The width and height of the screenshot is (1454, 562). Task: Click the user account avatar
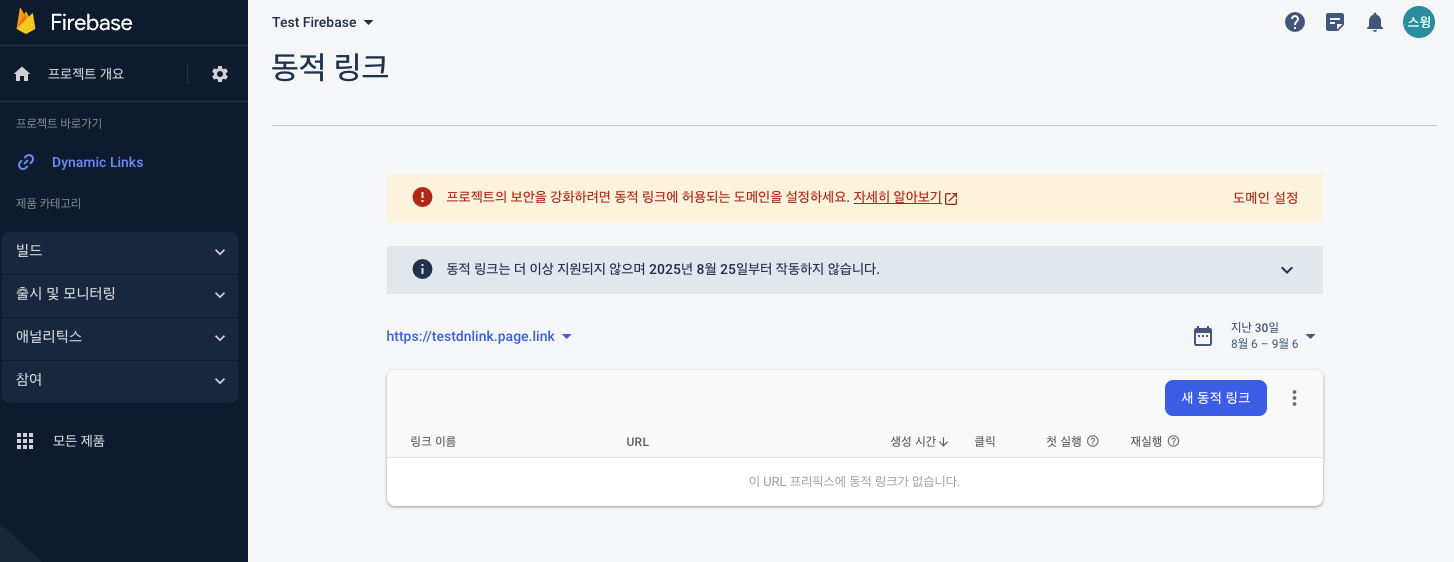pyautogui.click(x=1418, y=22)
